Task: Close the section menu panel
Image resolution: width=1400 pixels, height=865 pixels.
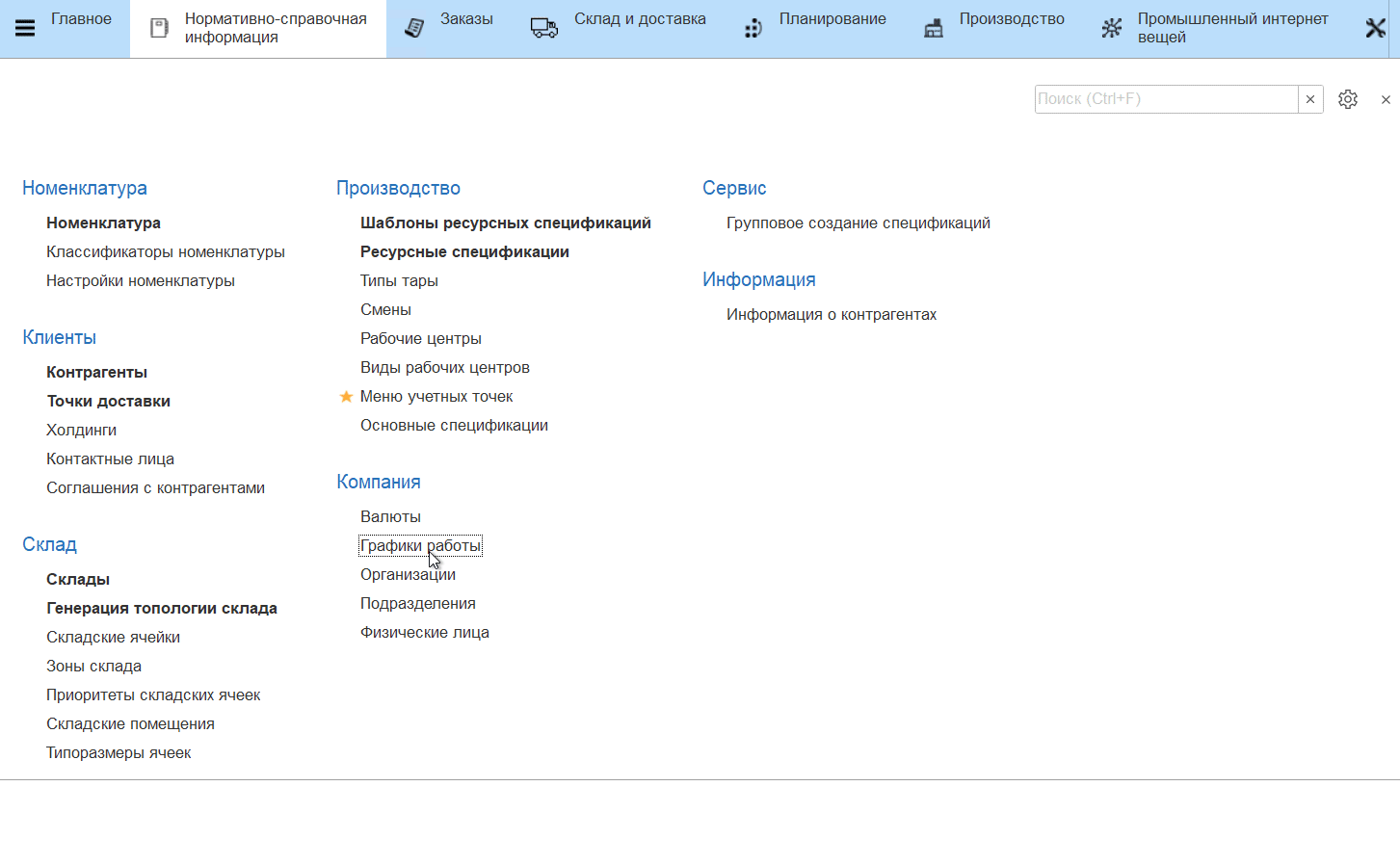Action: tap(1386, 99)
